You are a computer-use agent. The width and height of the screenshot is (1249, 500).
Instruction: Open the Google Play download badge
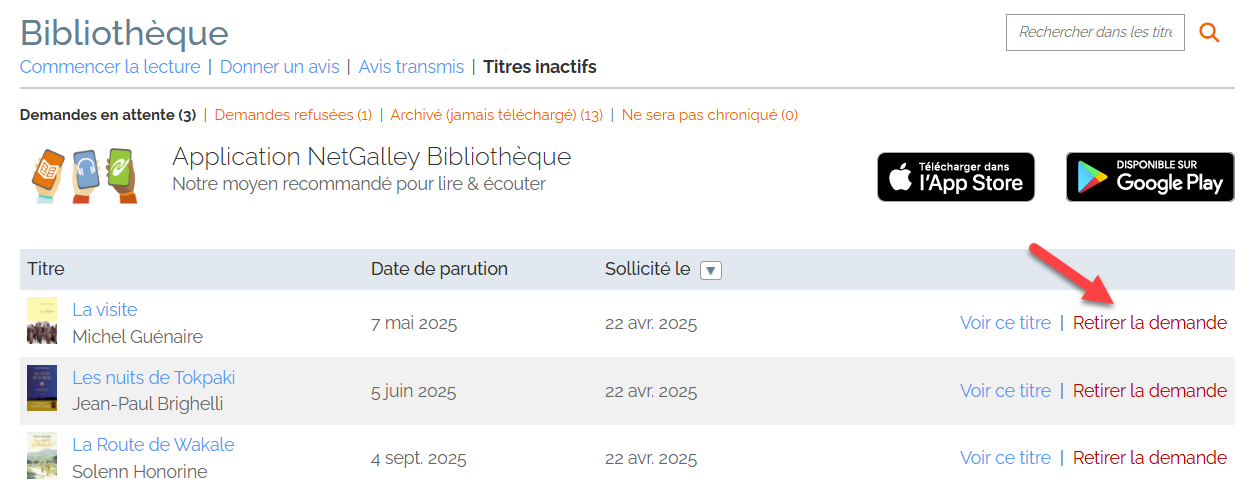[1150, 177]
